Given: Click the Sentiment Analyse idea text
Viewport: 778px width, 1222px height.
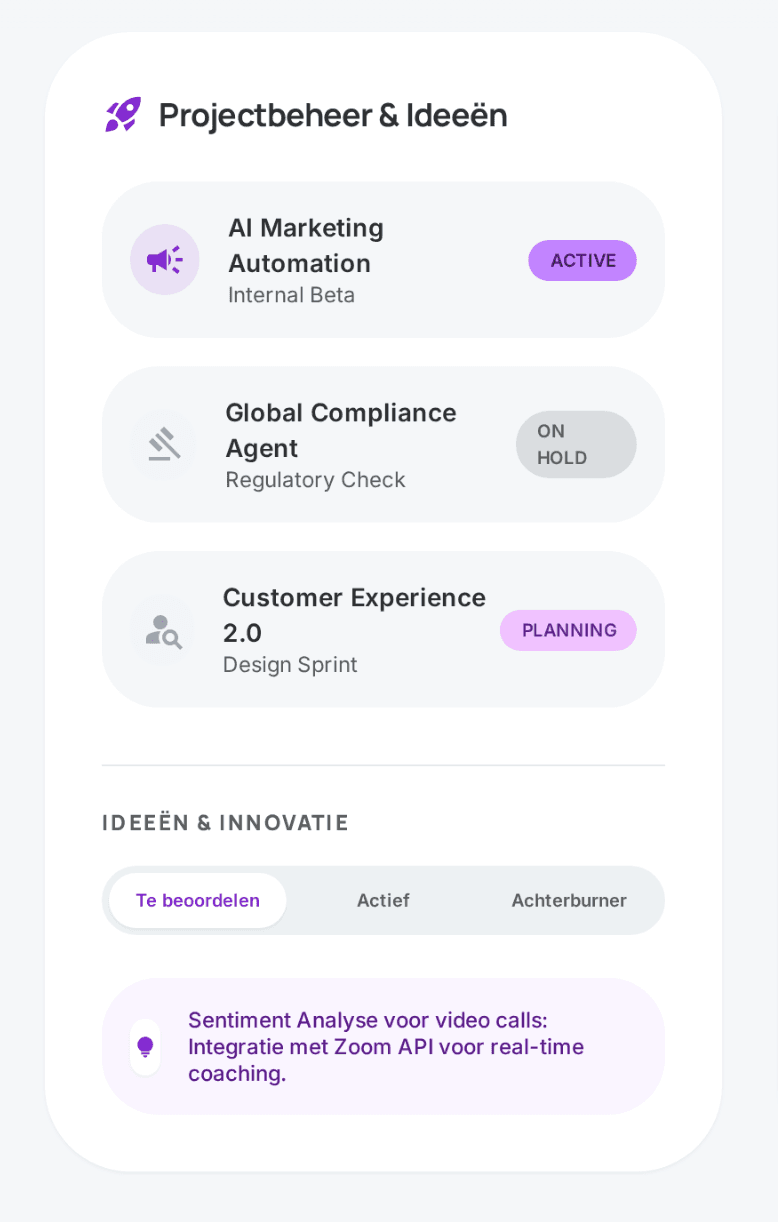Looking at the screenshot, I should coord(386,1047).
